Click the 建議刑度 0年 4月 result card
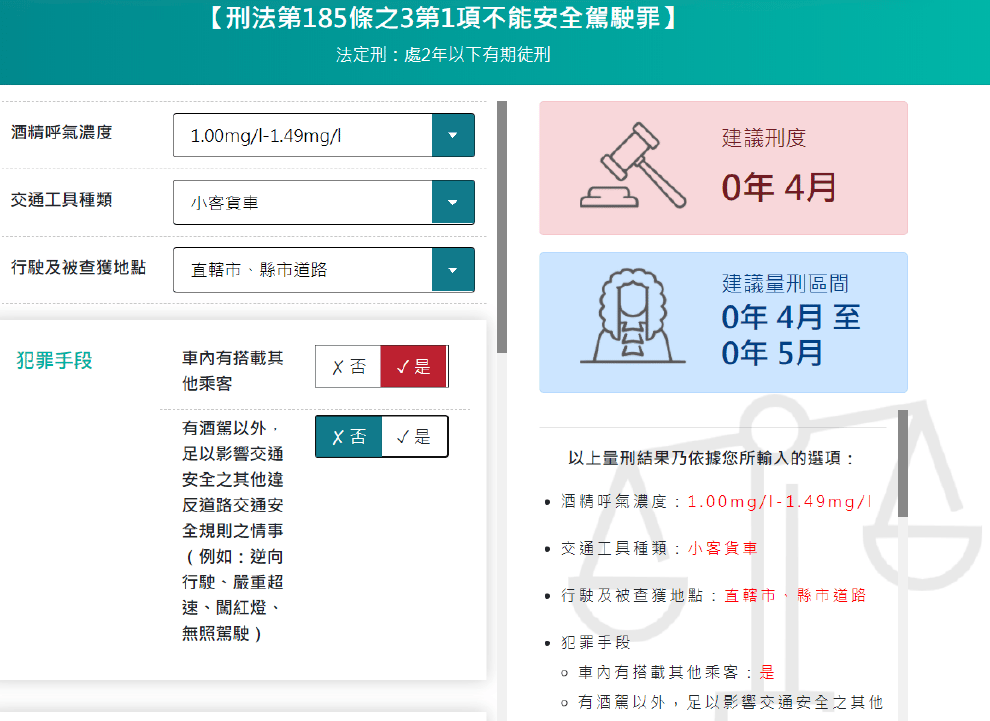The height and width of the screenshot is (721, 990). [x=724, y=168]
